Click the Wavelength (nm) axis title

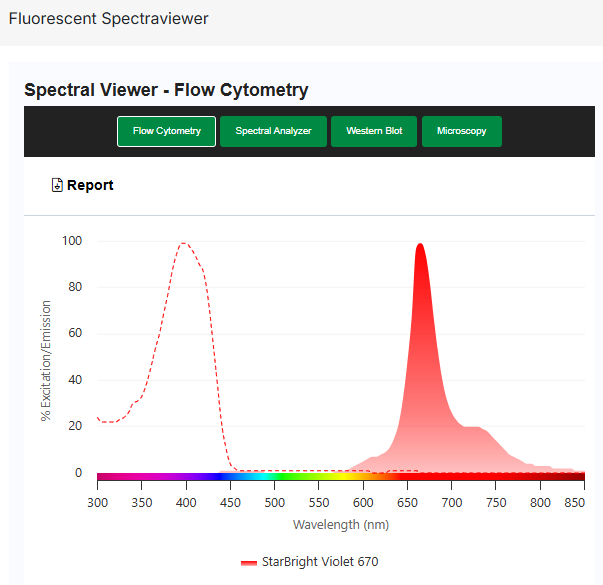[x=340, y=524]
